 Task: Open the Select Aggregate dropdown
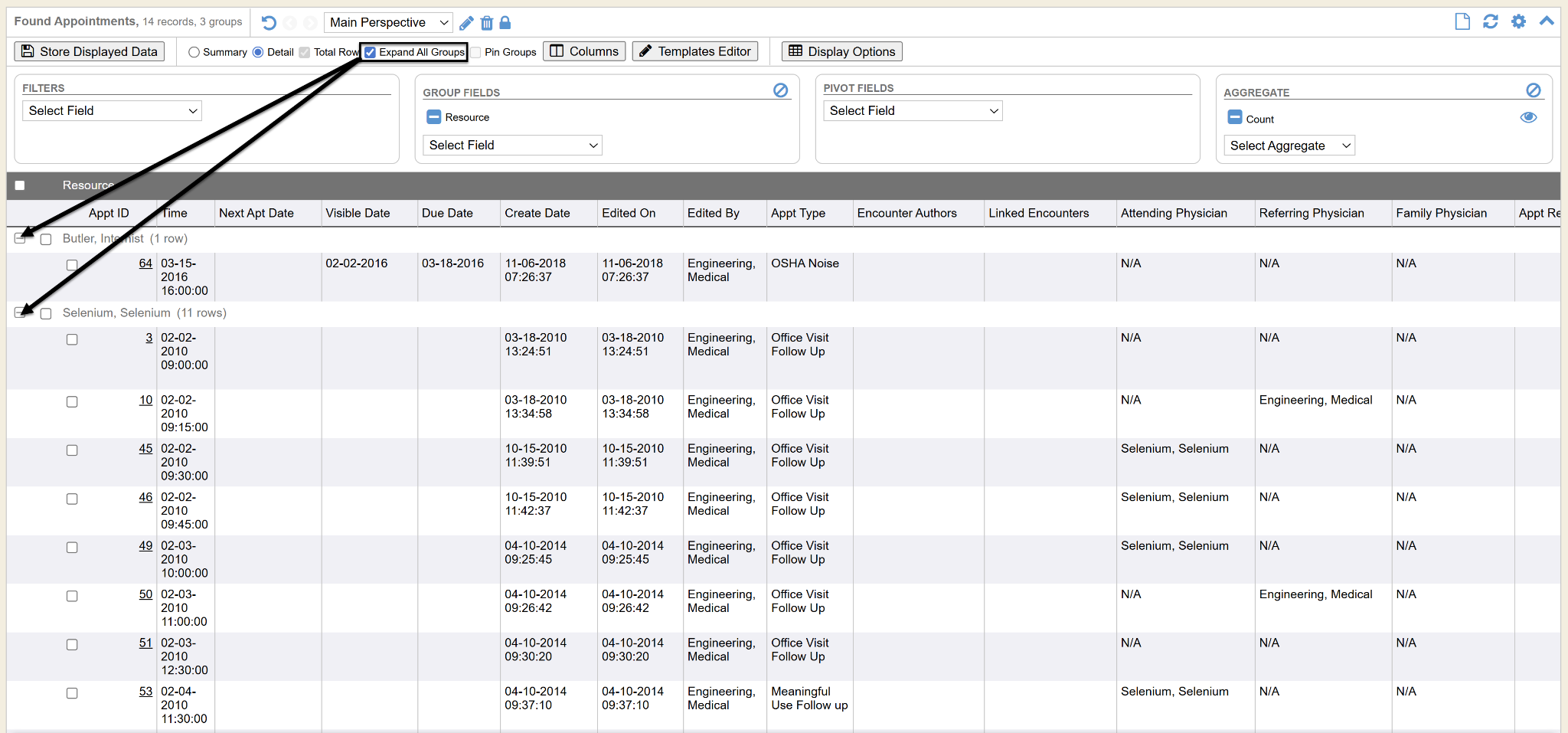pos(1289,146)
